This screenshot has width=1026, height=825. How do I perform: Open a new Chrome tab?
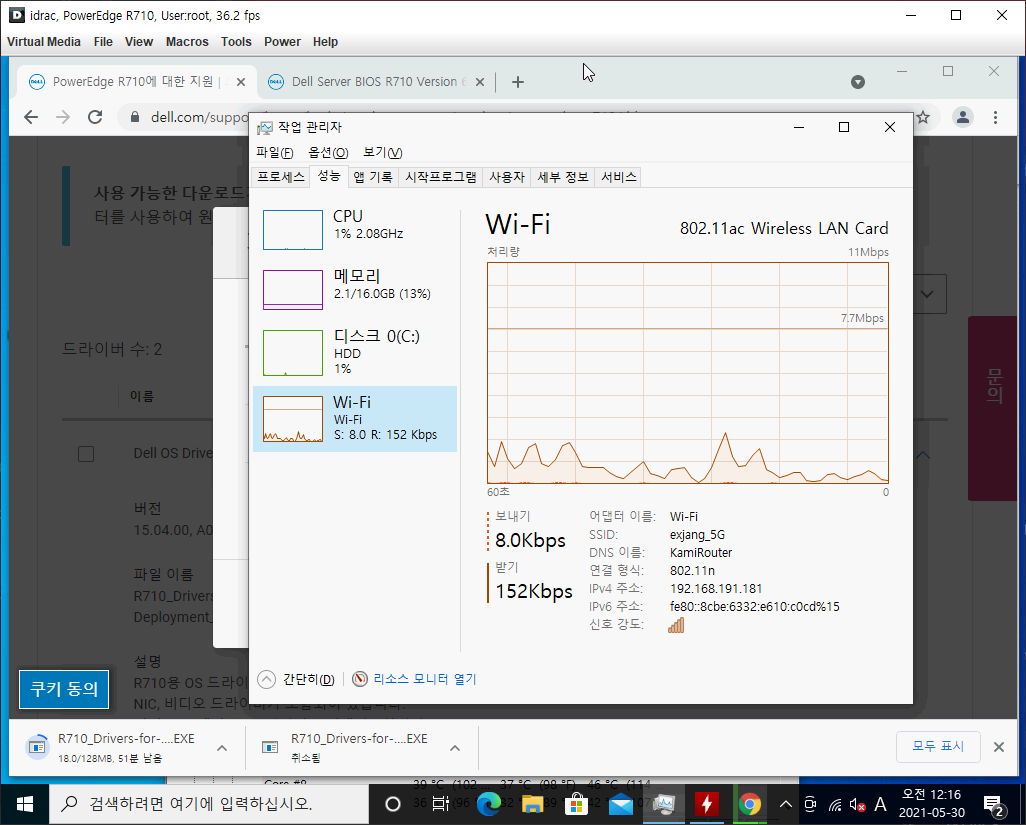[x=518, y=82]
